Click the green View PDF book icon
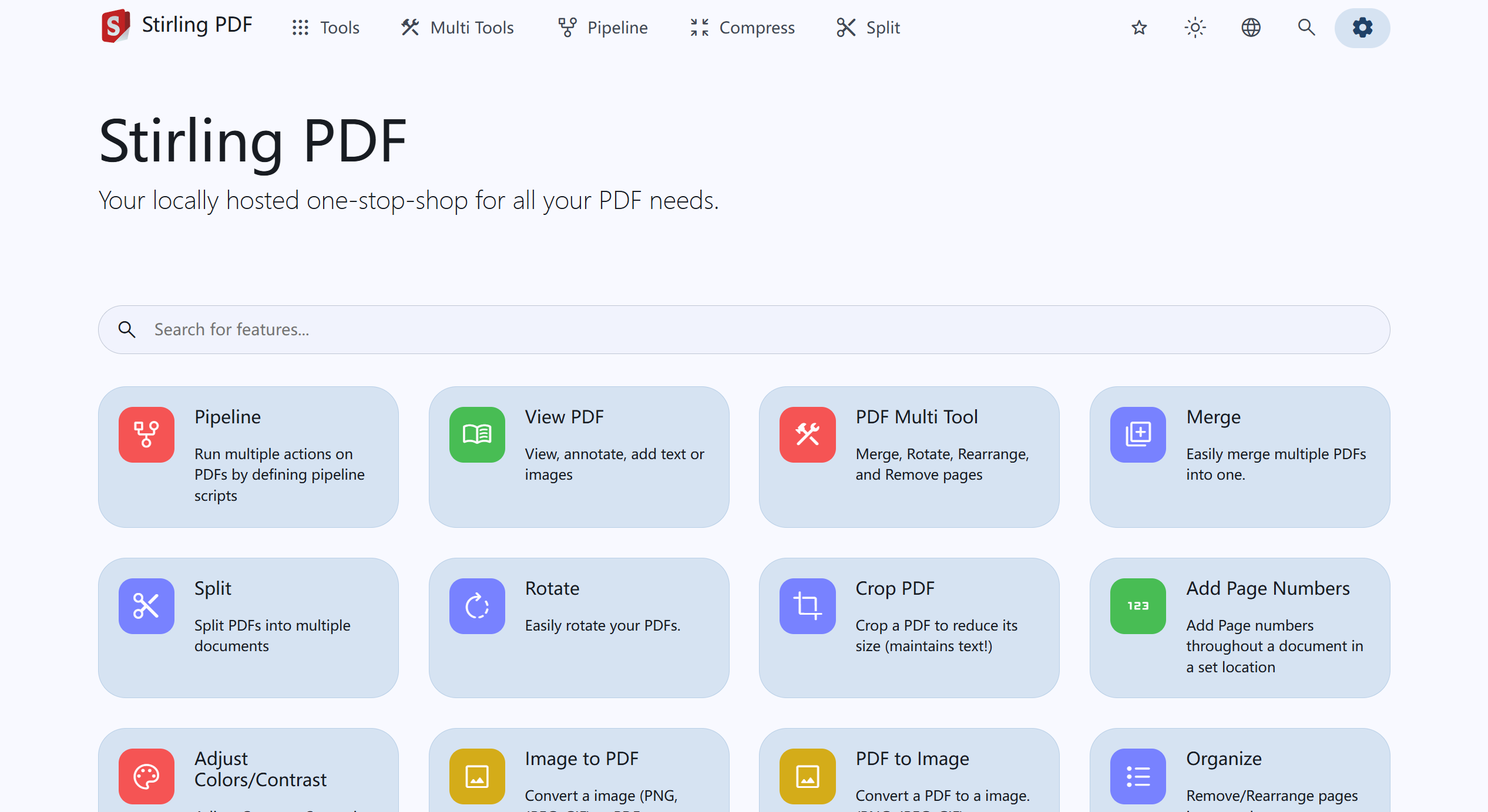The height and width of the screenshot is (812, 1488). (x=477, y=434)
